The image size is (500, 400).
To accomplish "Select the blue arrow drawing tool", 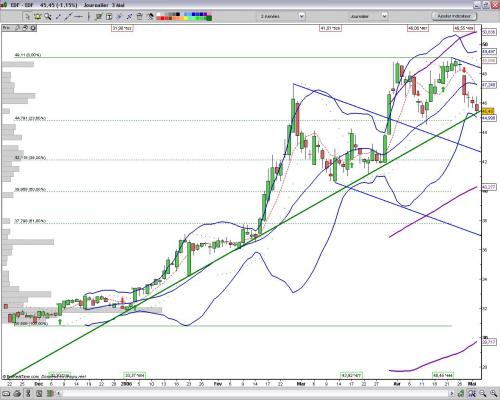I will [119, 17].
